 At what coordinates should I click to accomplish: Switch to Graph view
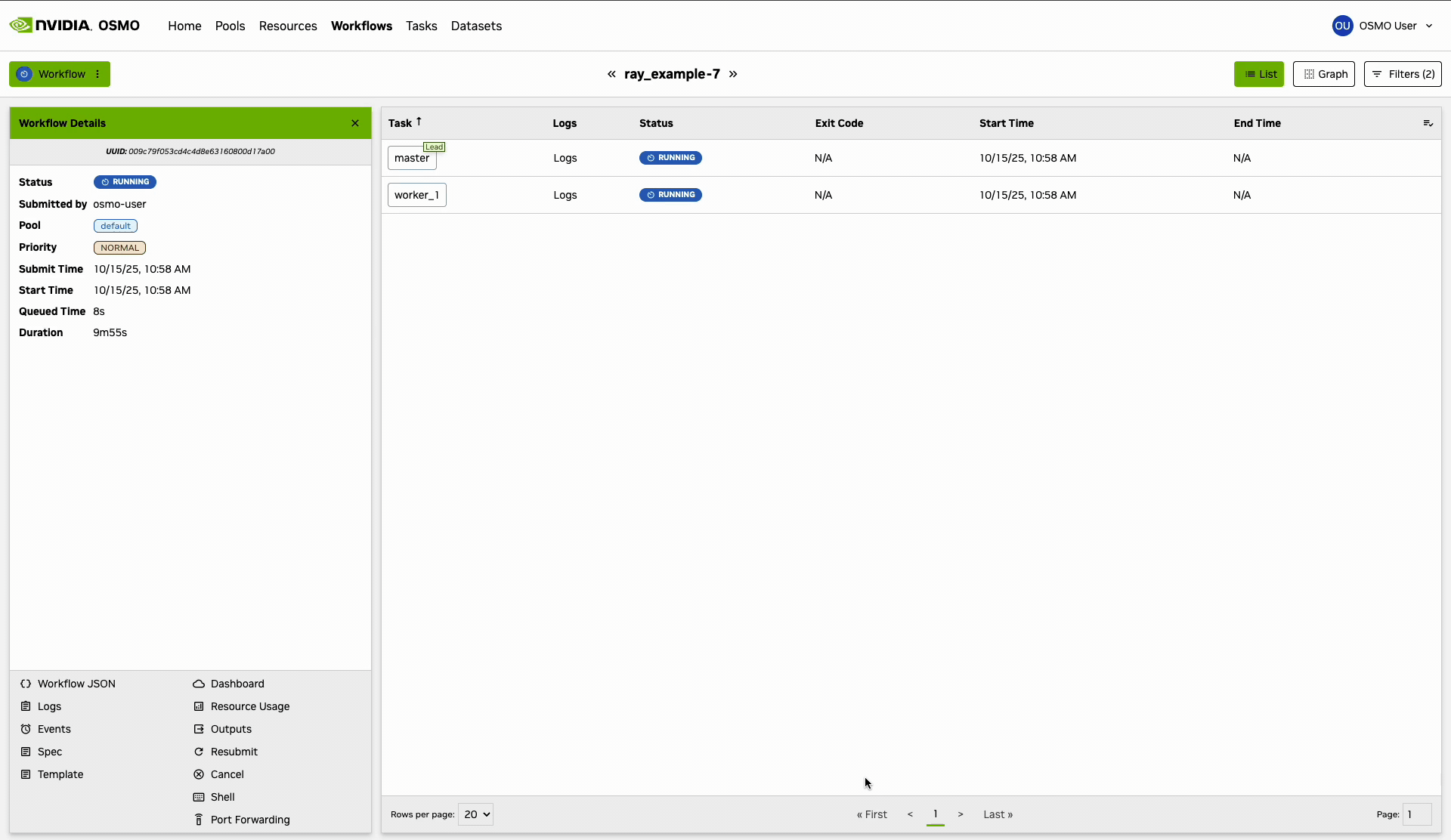1323,74
